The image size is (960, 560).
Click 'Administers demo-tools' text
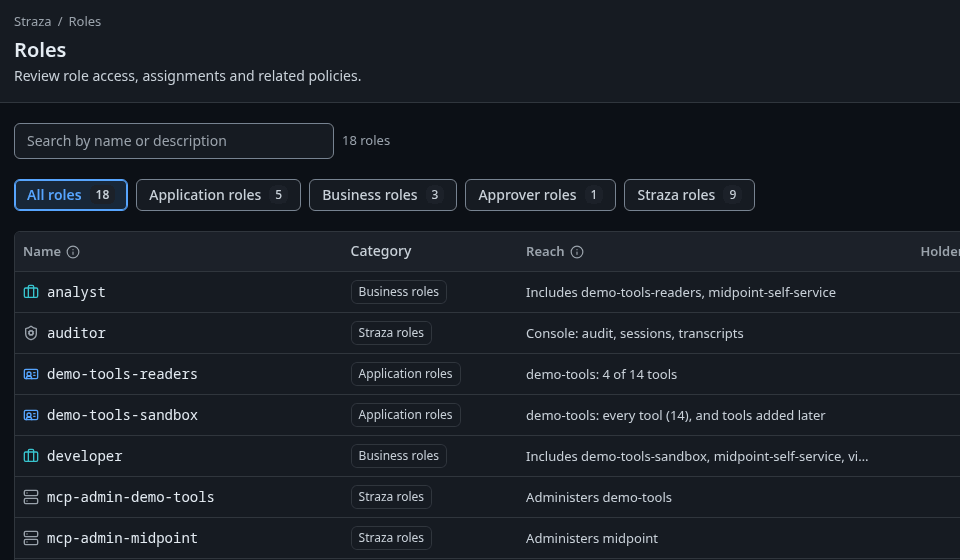click(599, 498)
